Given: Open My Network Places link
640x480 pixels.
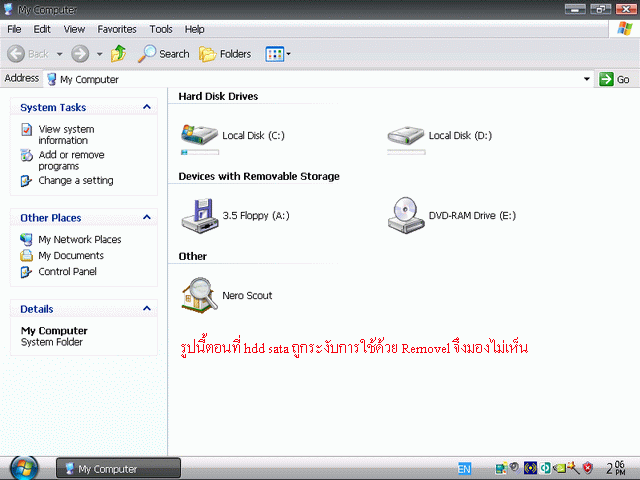Looking at the screenshot, I should tap(80, 239).
